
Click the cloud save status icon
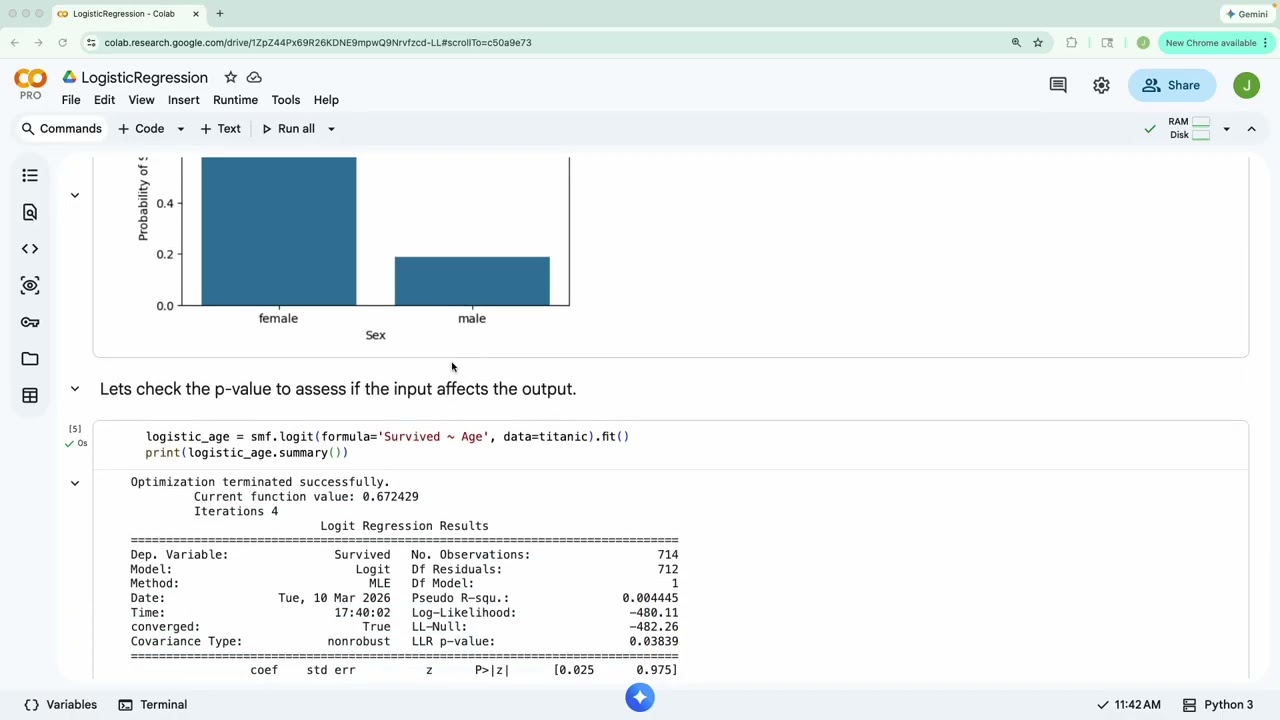tap(254, 77)
